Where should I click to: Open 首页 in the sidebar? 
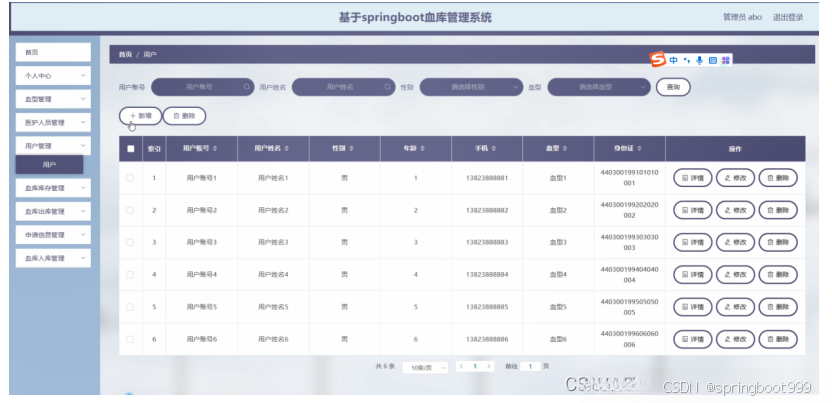tap(53, 52)
